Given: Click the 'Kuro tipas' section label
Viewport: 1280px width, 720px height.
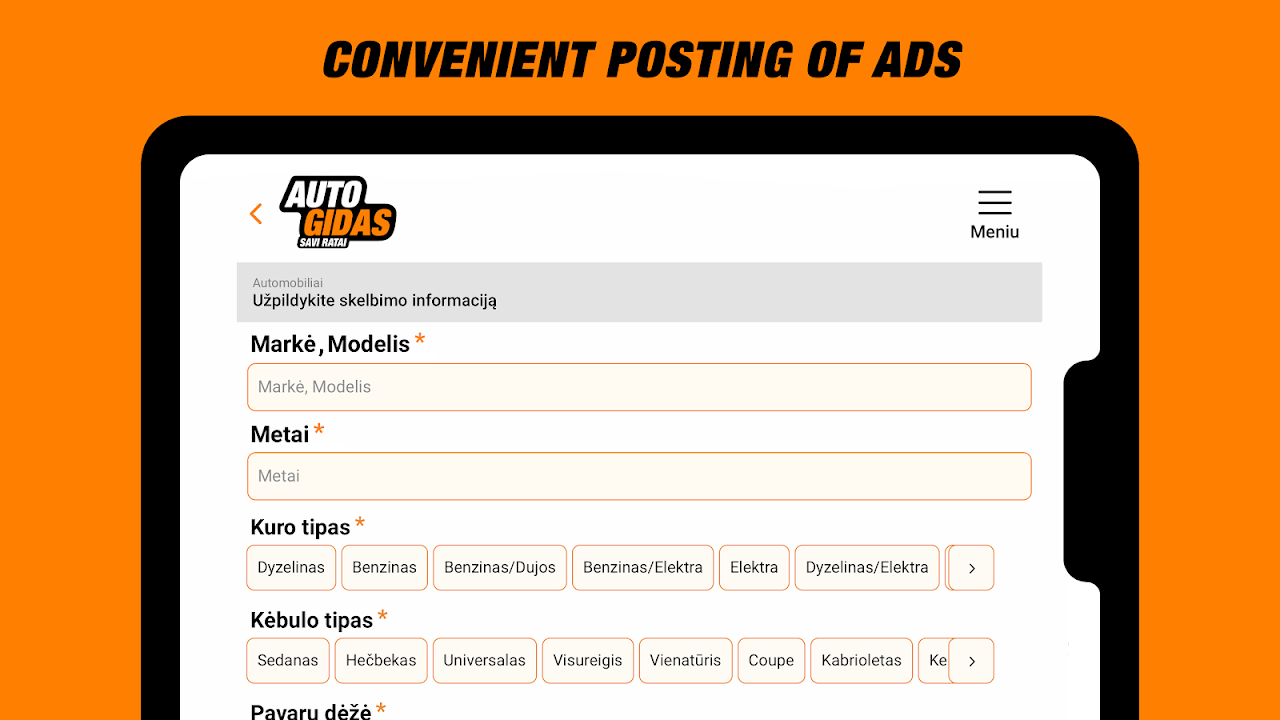Looking at the screenshot, I should click(x=300, y=527).
